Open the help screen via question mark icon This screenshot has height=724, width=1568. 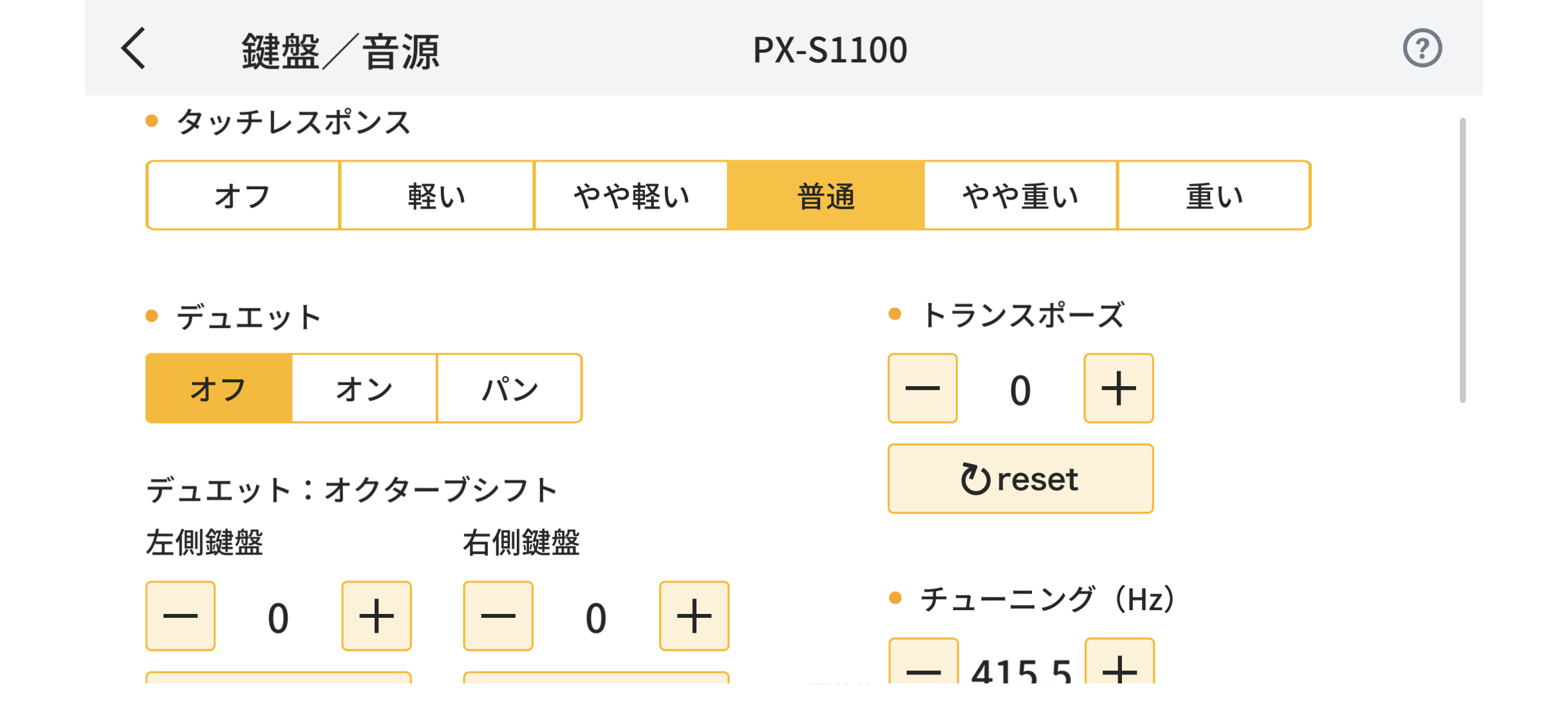1423,48
